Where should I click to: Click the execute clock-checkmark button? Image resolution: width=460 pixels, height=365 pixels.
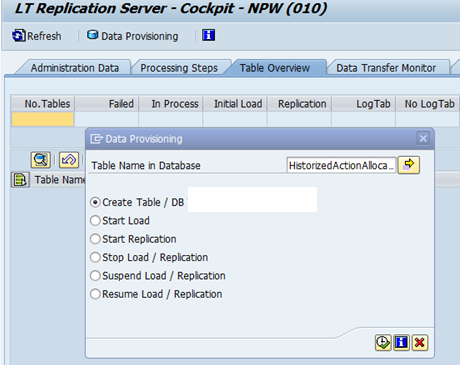(x=383, y=343)
